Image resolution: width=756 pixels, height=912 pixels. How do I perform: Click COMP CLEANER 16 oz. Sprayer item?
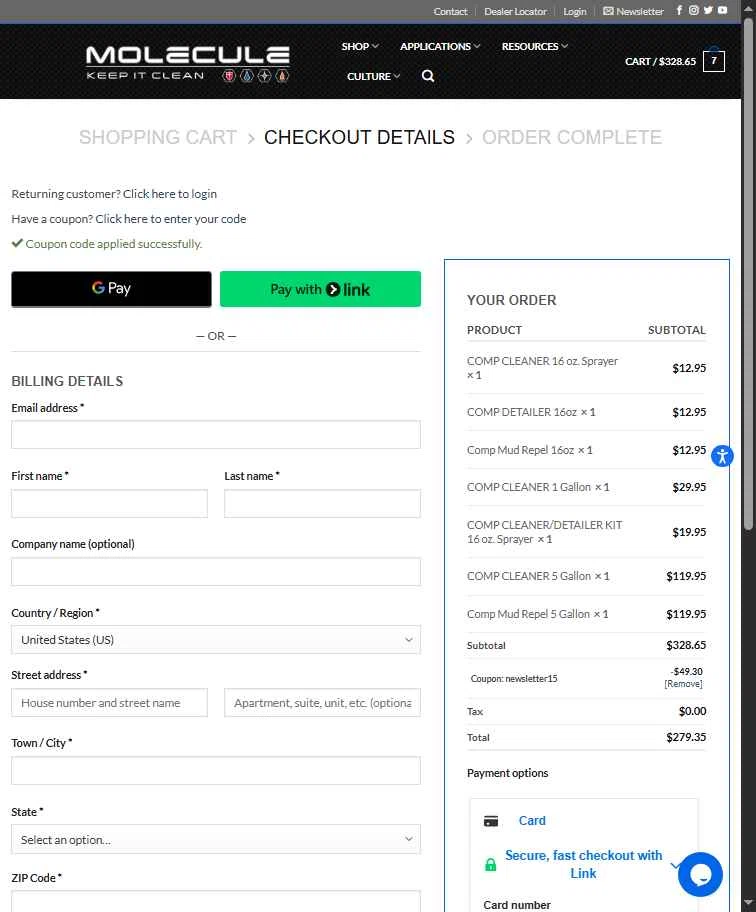click(542, 368)
